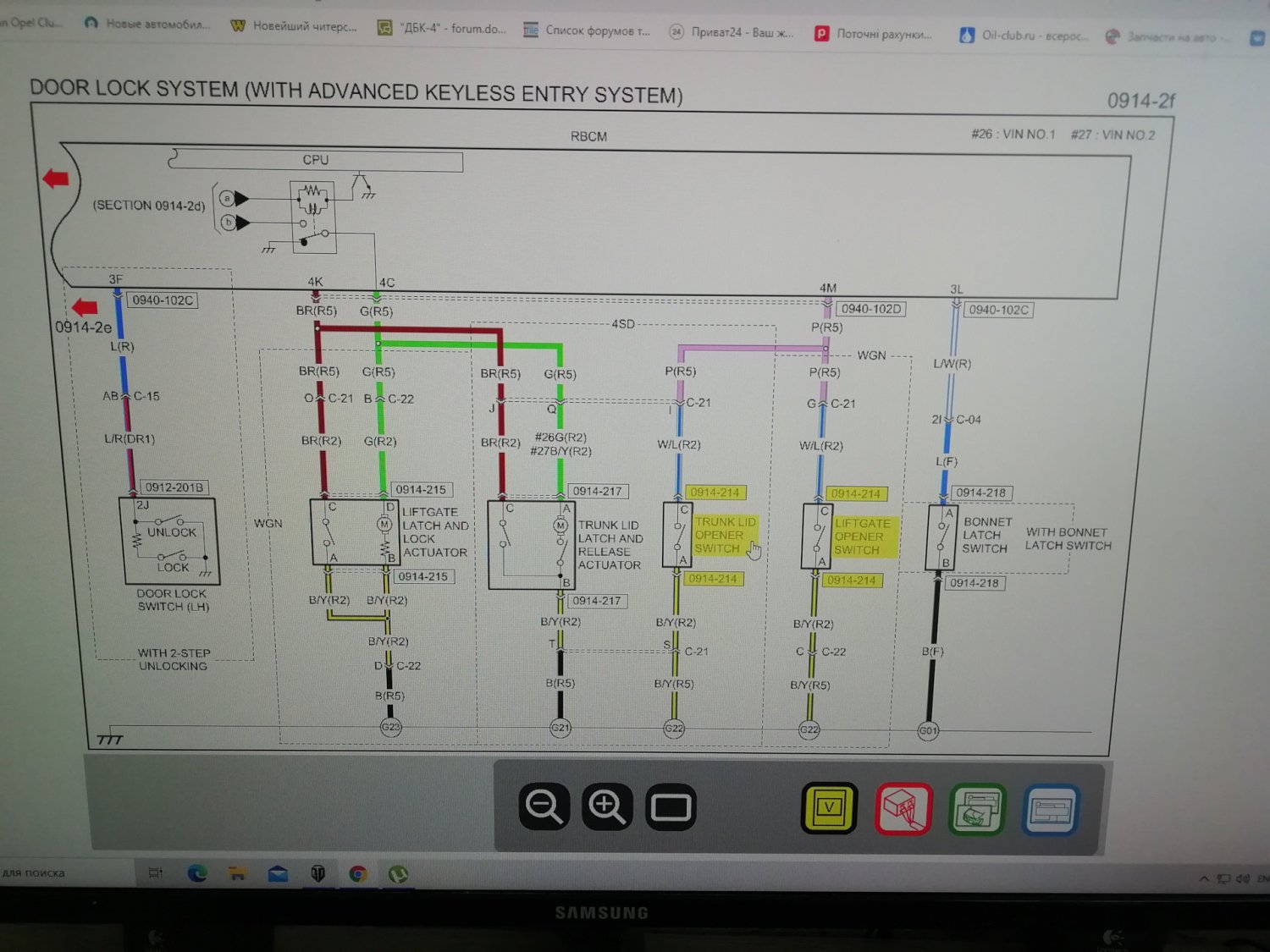
Task: Open 'Список форумов т...' bookmark
Action: pos(588,30)
